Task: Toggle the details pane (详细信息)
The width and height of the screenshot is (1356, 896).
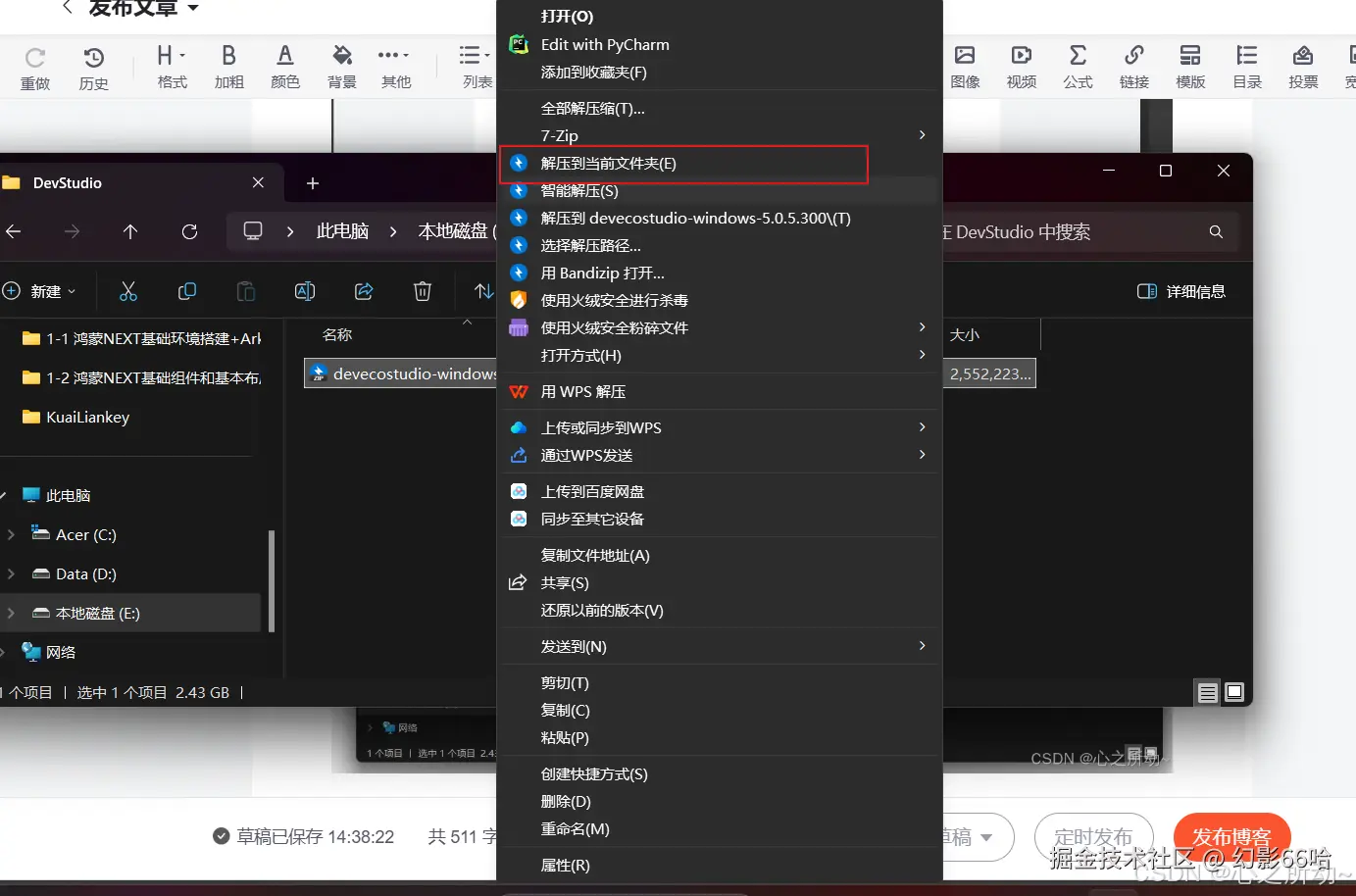Action: tap(1181, 291)
